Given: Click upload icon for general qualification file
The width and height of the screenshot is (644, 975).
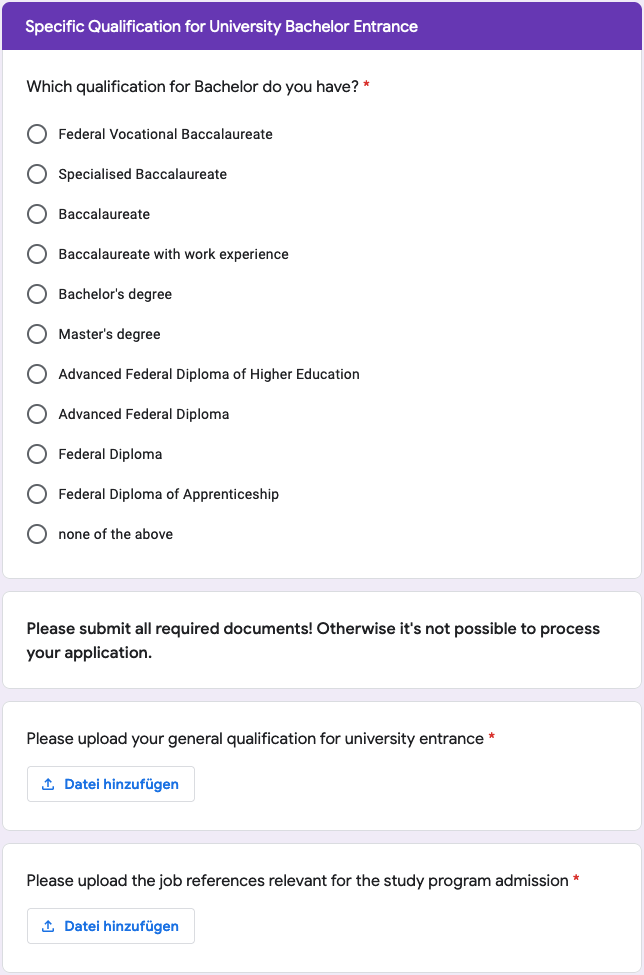Looking at the screenshot, I should point(48,785).
